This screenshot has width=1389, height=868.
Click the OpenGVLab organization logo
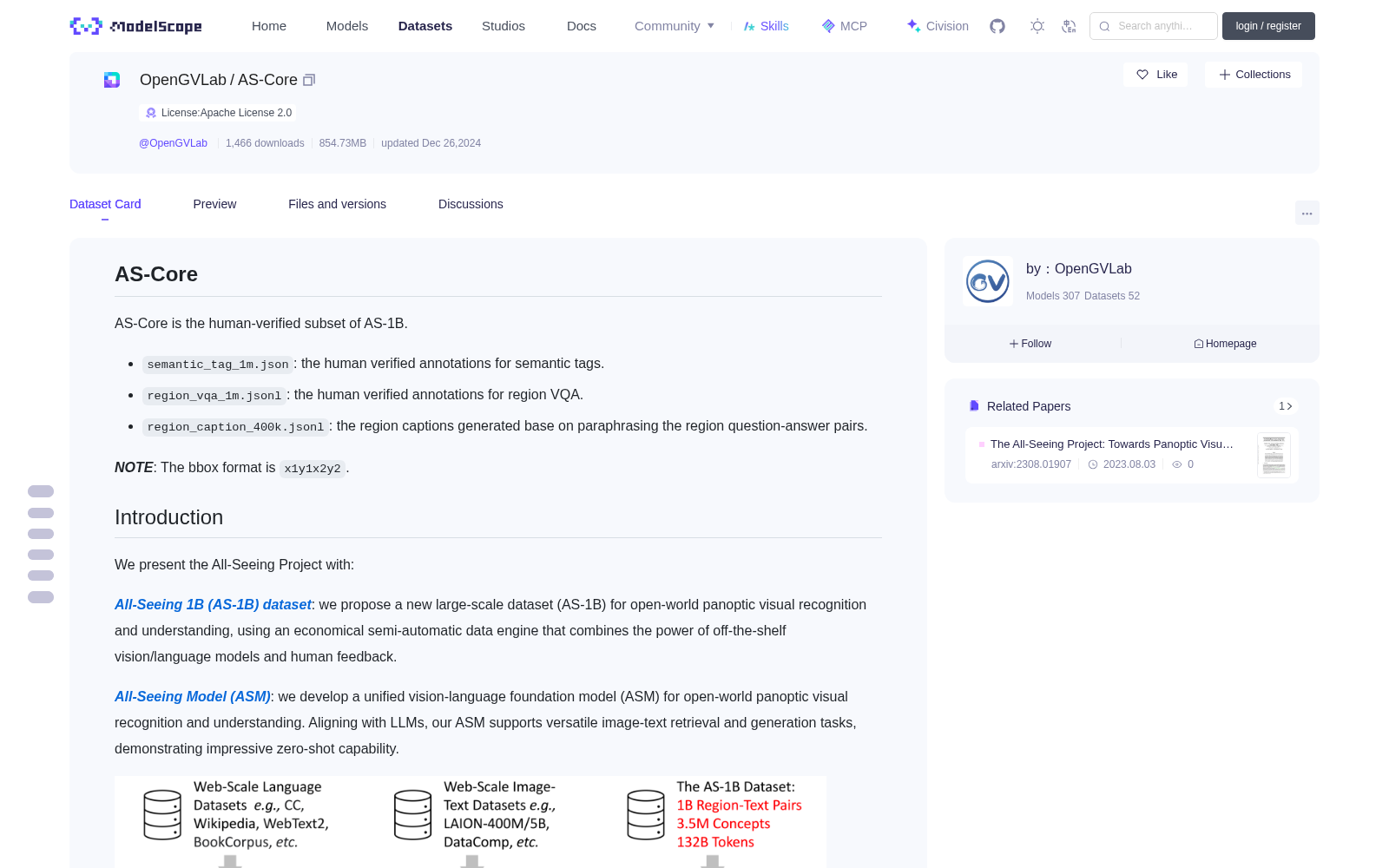[988, 281]
